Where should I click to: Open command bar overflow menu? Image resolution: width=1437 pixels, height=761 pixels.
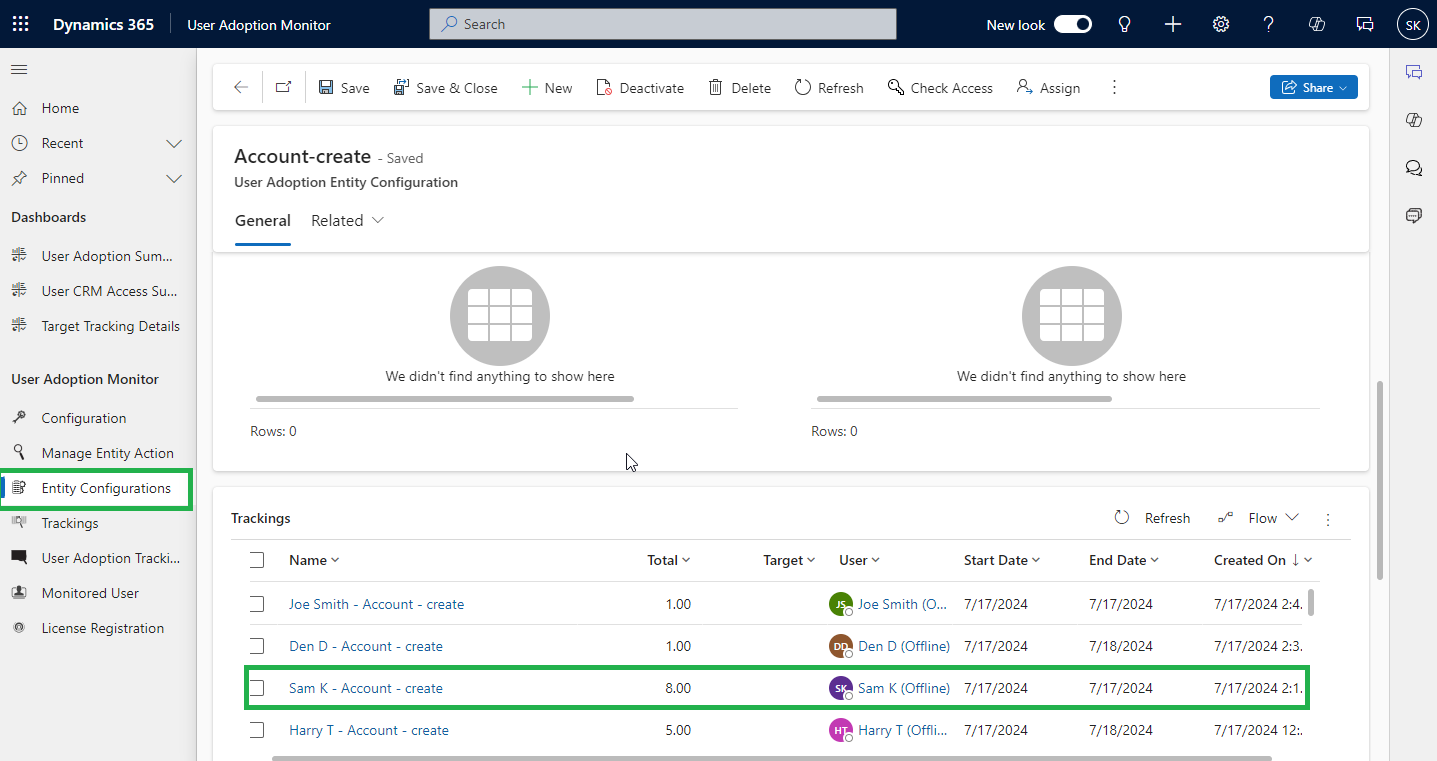point(1114,88)
